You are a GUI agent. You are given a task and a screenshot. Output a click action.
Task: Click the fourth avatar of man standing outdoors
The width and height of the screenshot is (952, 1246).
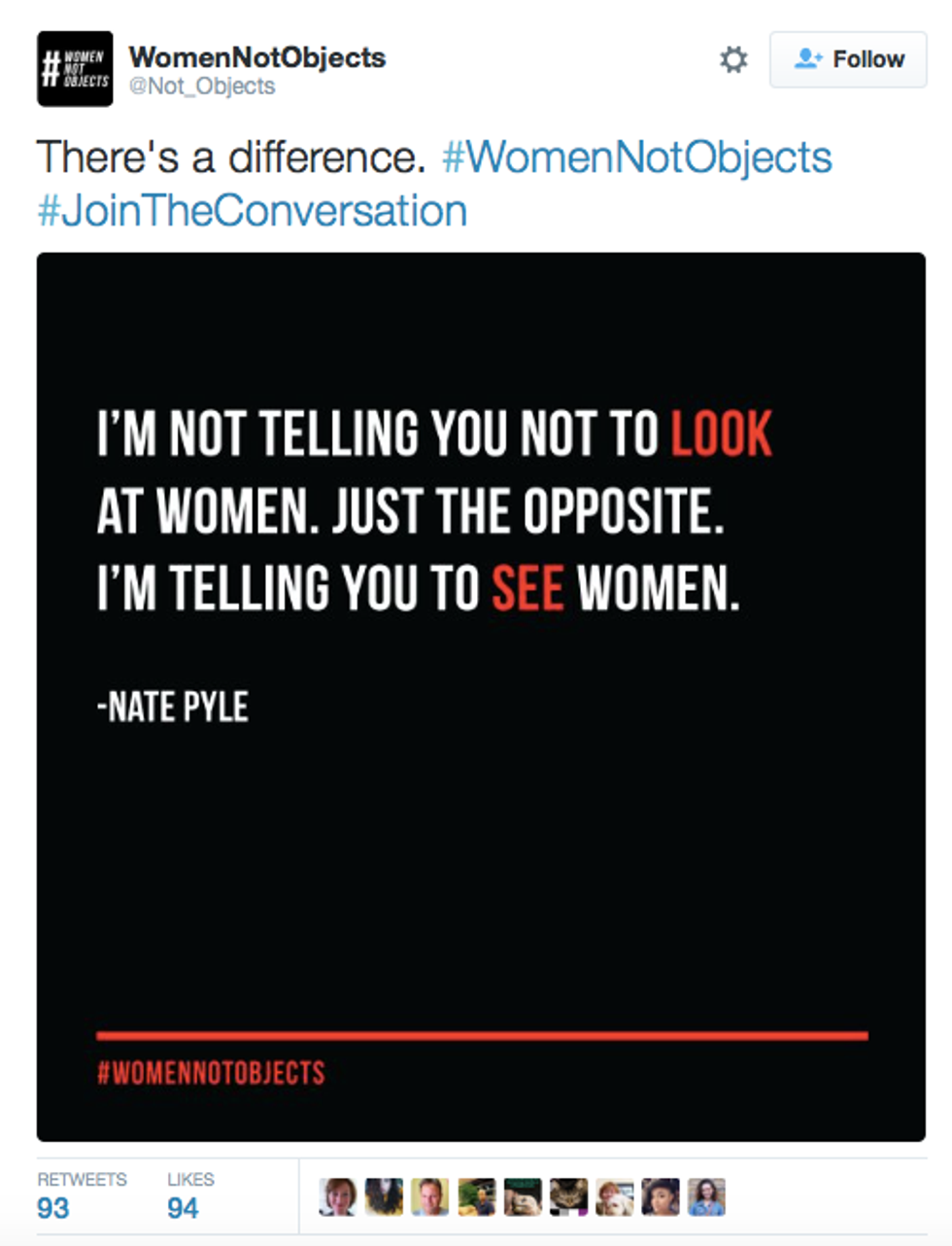pos(476,1197)
